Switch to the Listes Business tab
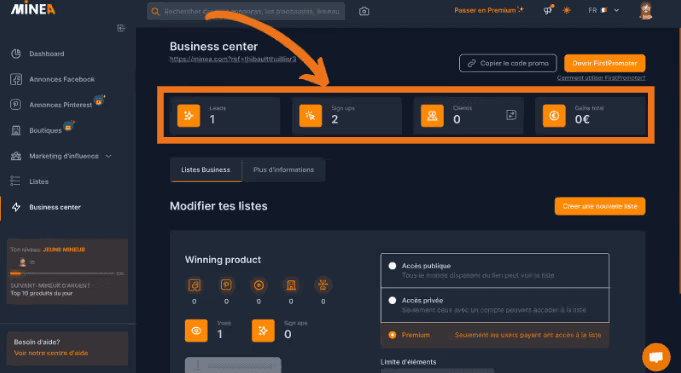The image size is (681, 373). tap(205, 170)
